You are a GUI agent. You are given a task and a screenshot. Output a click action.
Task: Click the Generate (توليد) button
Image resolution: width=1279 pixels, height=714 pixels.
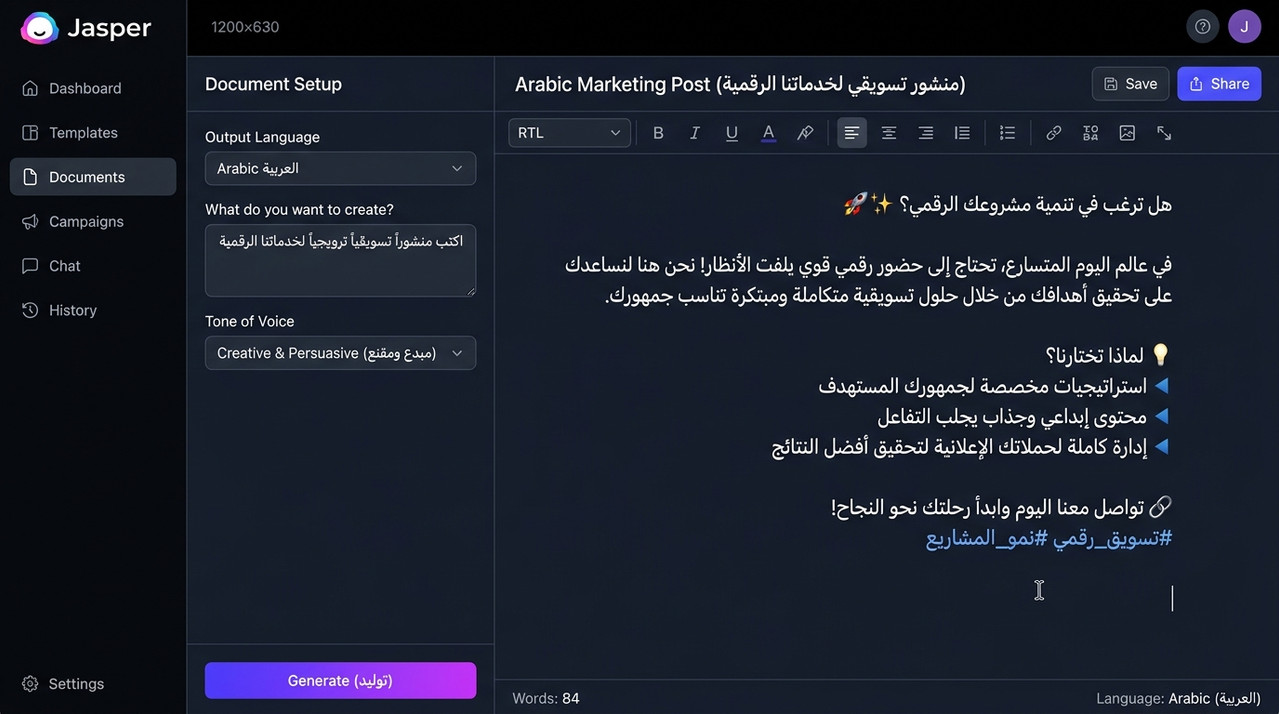pyautogui.click(x=340, y=680)
